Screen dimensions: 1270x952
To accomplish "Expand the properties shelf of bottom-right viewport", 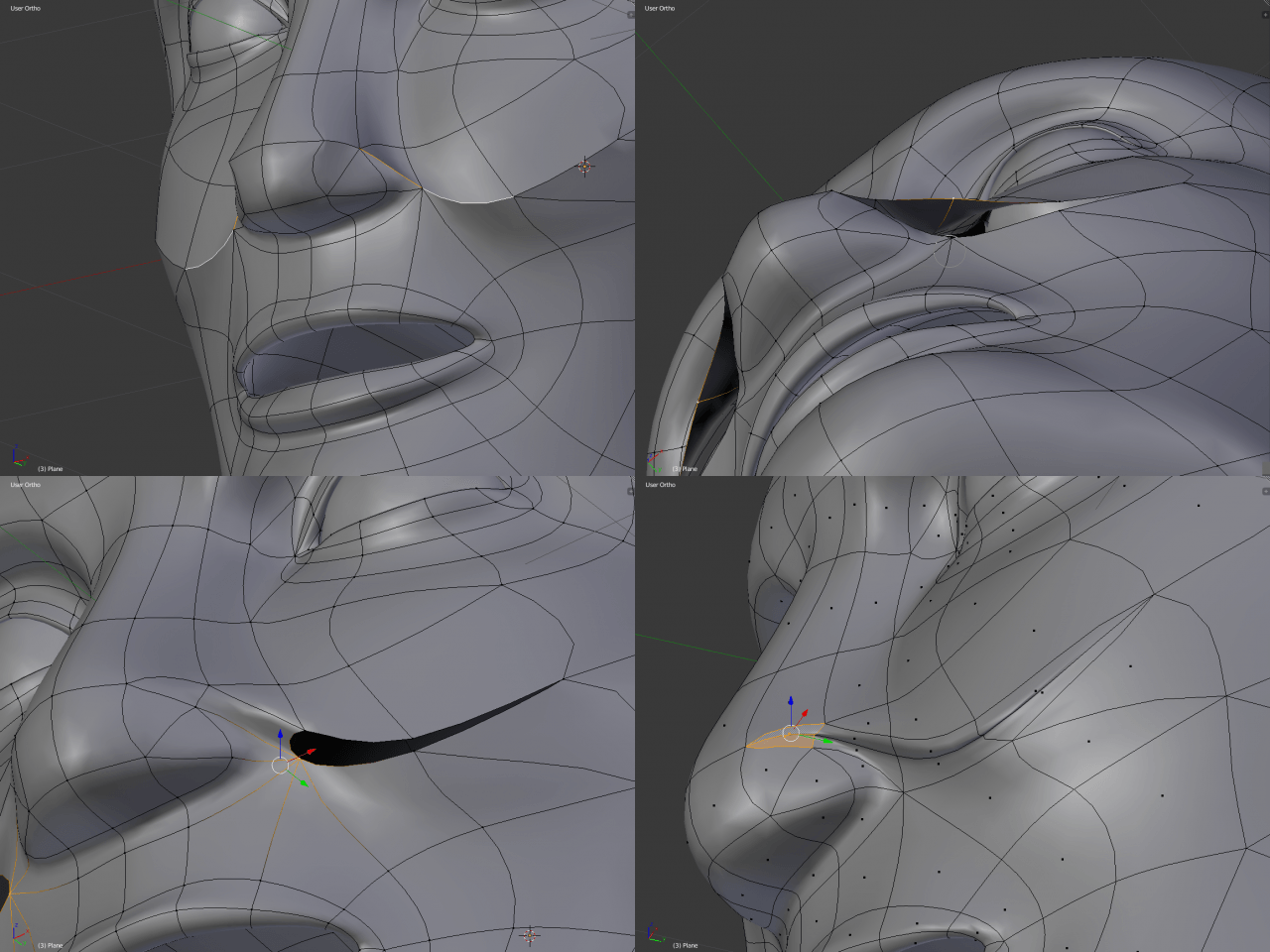I will click(x=1266, y=491).
